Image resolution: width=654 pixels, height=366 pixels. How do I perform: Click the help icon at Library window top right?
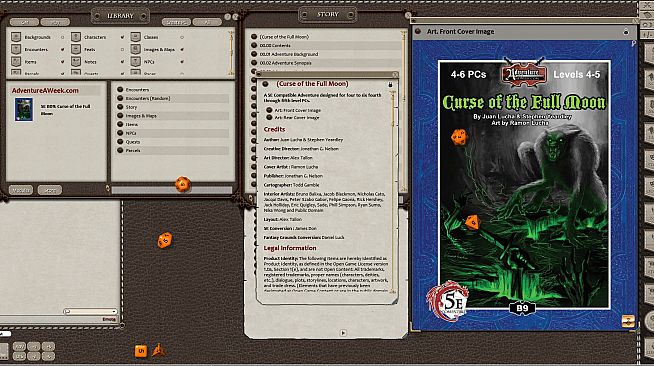point(227,17)
